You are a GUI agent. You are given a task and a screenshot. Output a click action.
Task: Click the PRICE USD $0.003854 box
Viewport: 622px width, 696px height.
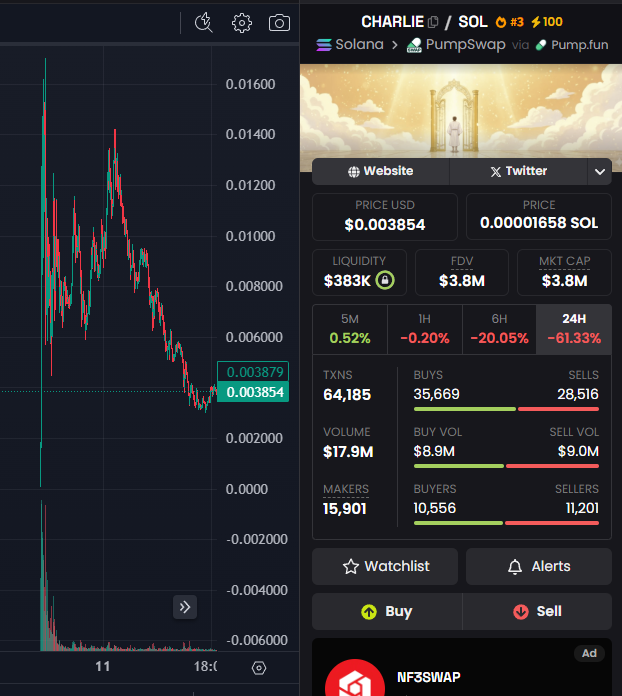[385, 217]
